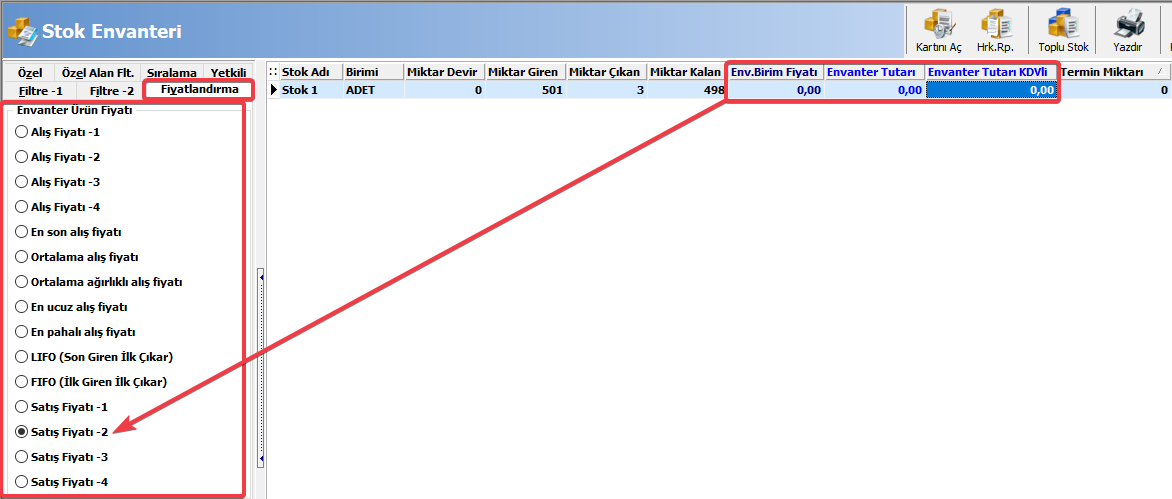This screenshot has height=499, width=1172.
Task: Click Env.Birim Fiyatı column header
Action: tap(775, 72)
